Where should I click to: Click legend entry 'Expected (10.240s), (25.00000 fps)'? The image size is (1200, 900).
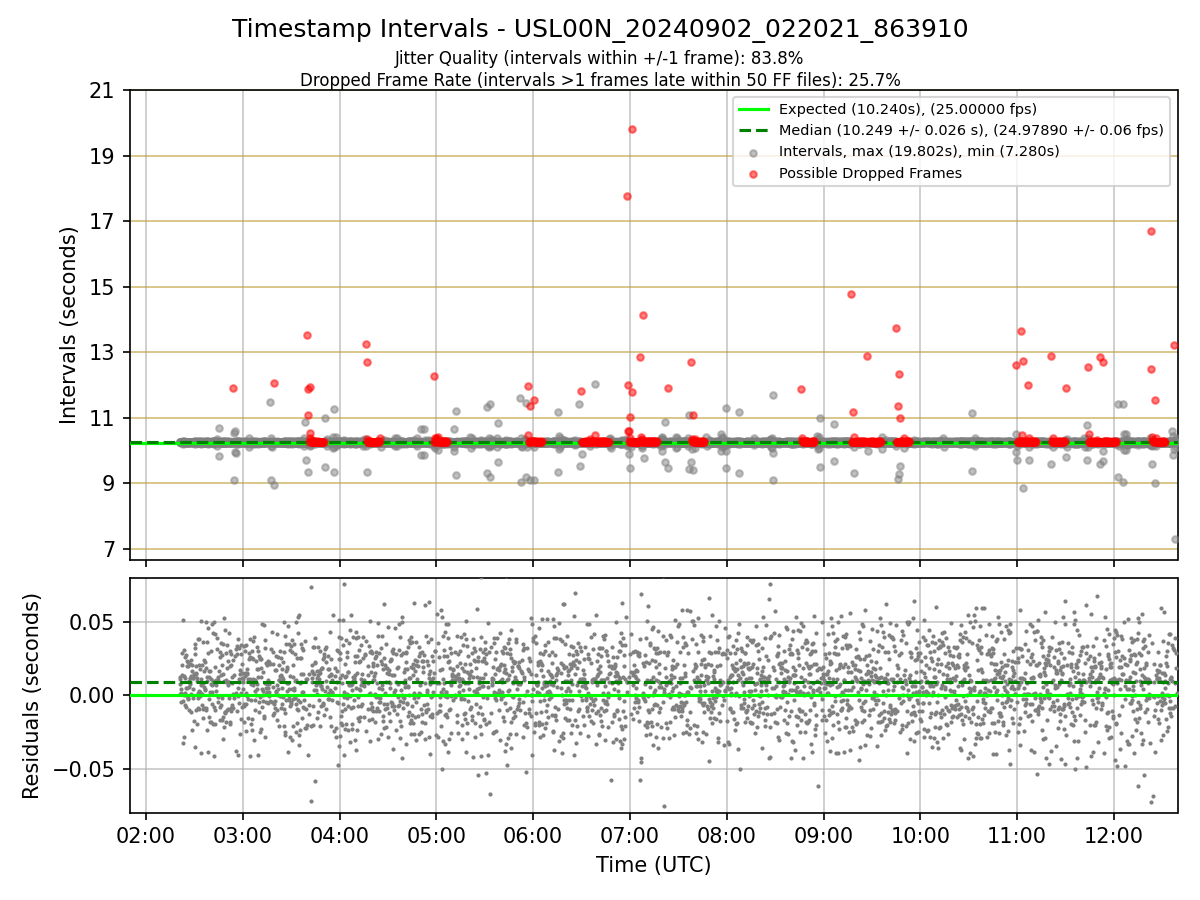click(908, 110)
